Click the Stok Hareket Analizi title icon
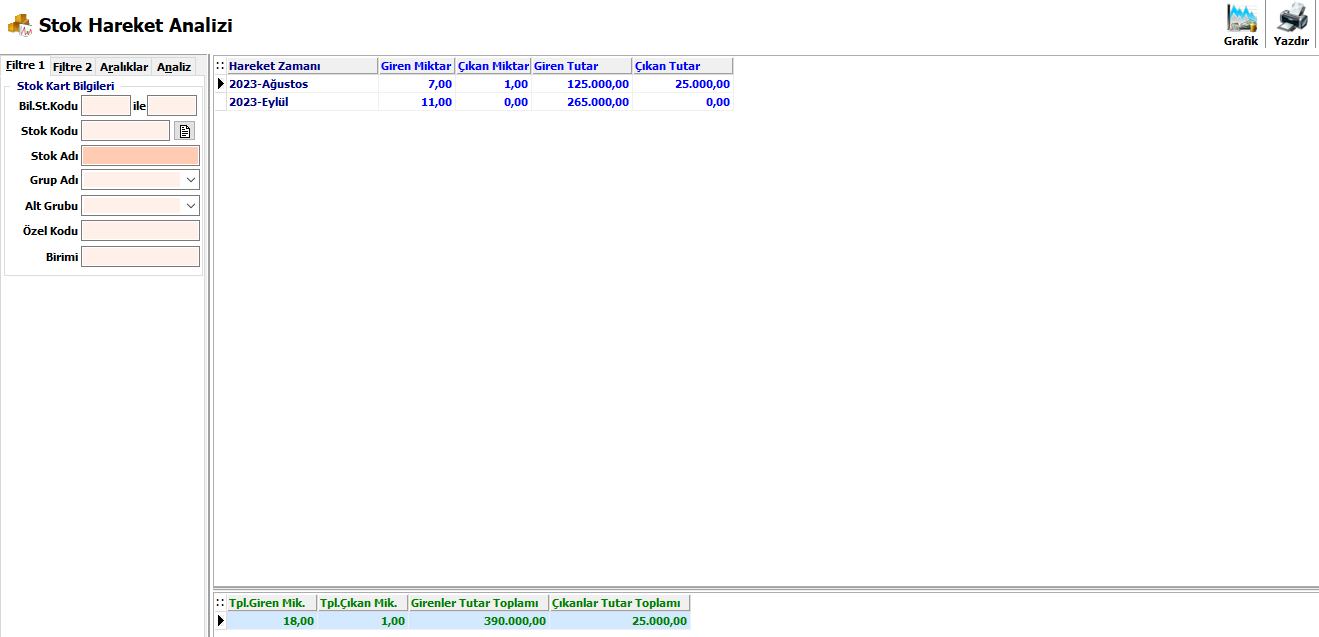Image resolution: width=1319 pixels, height=637 pixels. [x=19, y=25]
